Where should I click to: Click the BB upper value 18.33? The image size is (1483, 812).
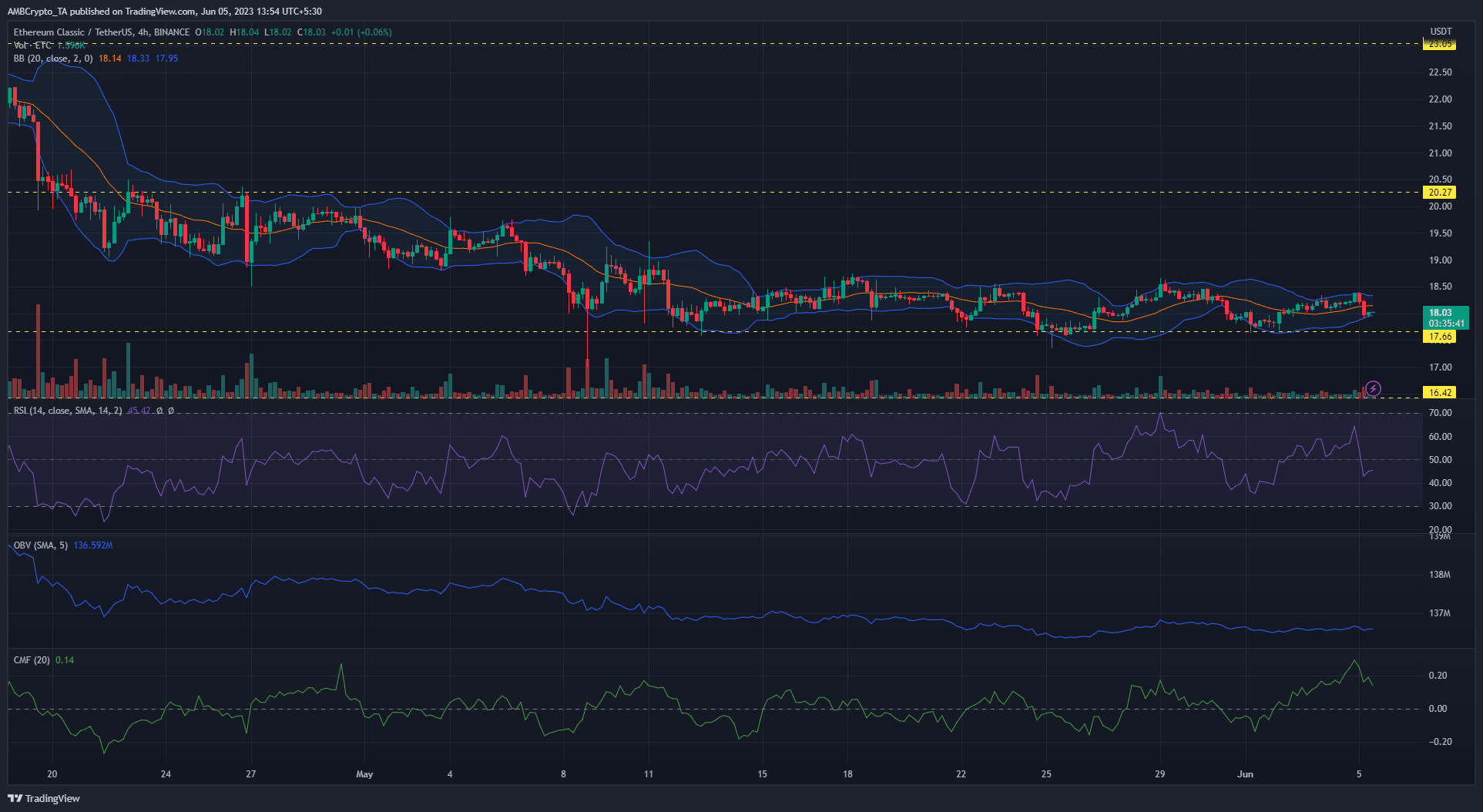click(139, 59)
